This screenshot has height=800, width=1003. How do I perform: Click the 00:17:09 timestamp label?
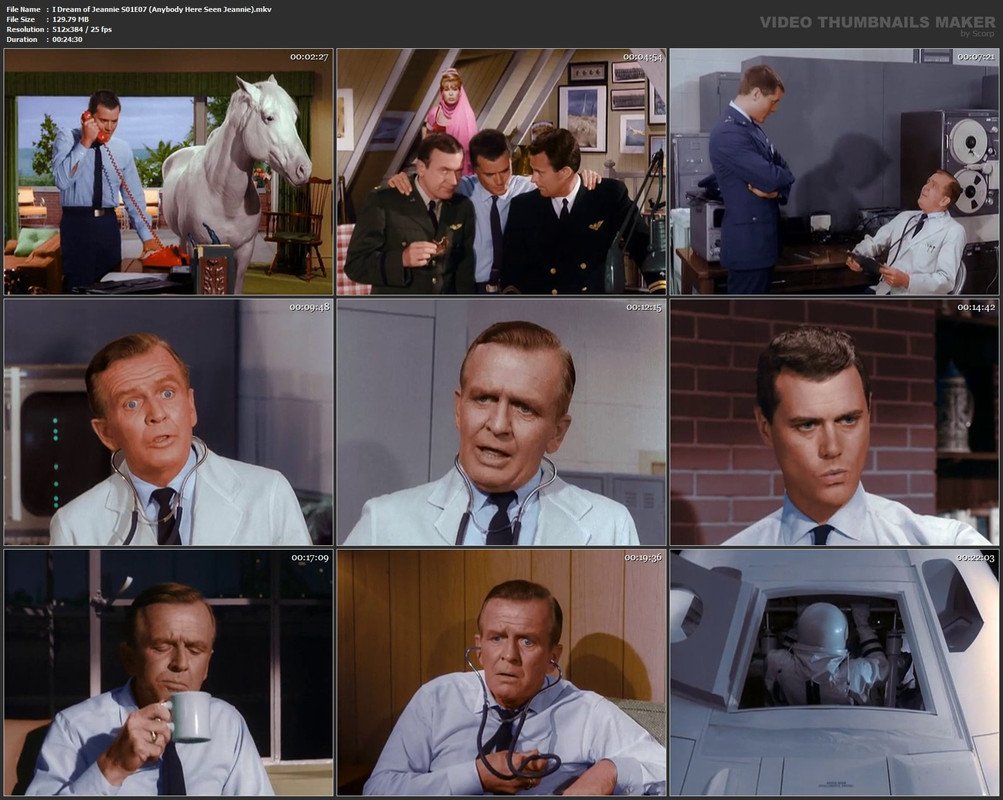pyautogui.click(x=310, y=558)
